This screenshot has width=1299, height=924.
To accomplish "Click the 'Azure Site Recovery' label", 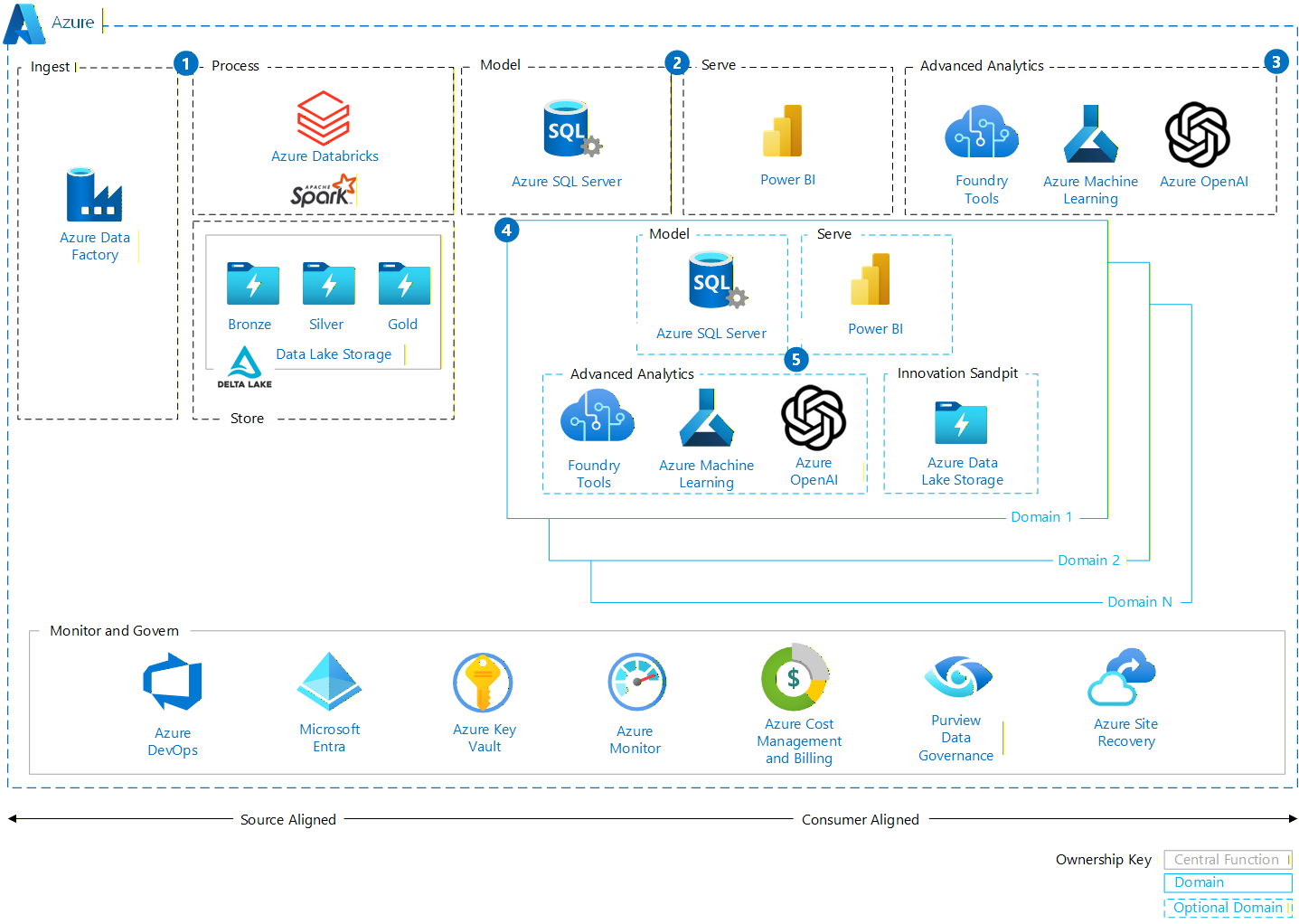I will (x=1125, y=732).
